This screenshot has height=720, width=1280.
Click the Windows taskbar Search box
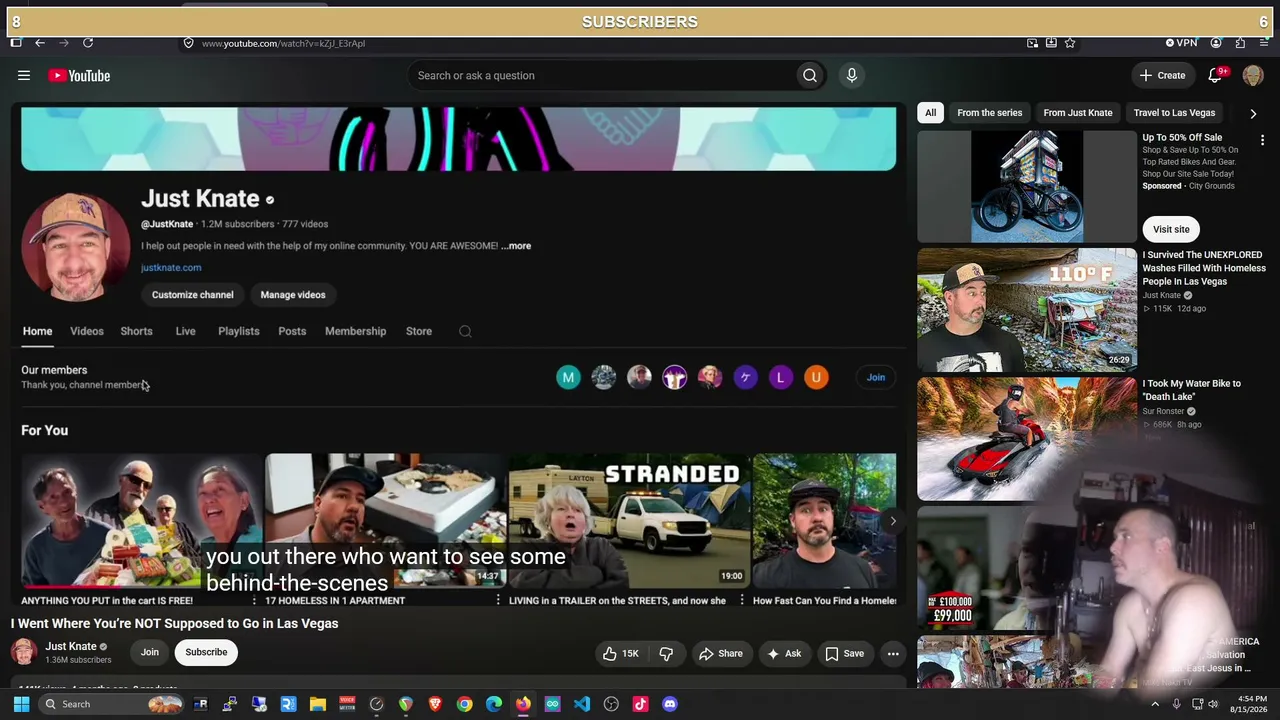(x=112, y=704)
